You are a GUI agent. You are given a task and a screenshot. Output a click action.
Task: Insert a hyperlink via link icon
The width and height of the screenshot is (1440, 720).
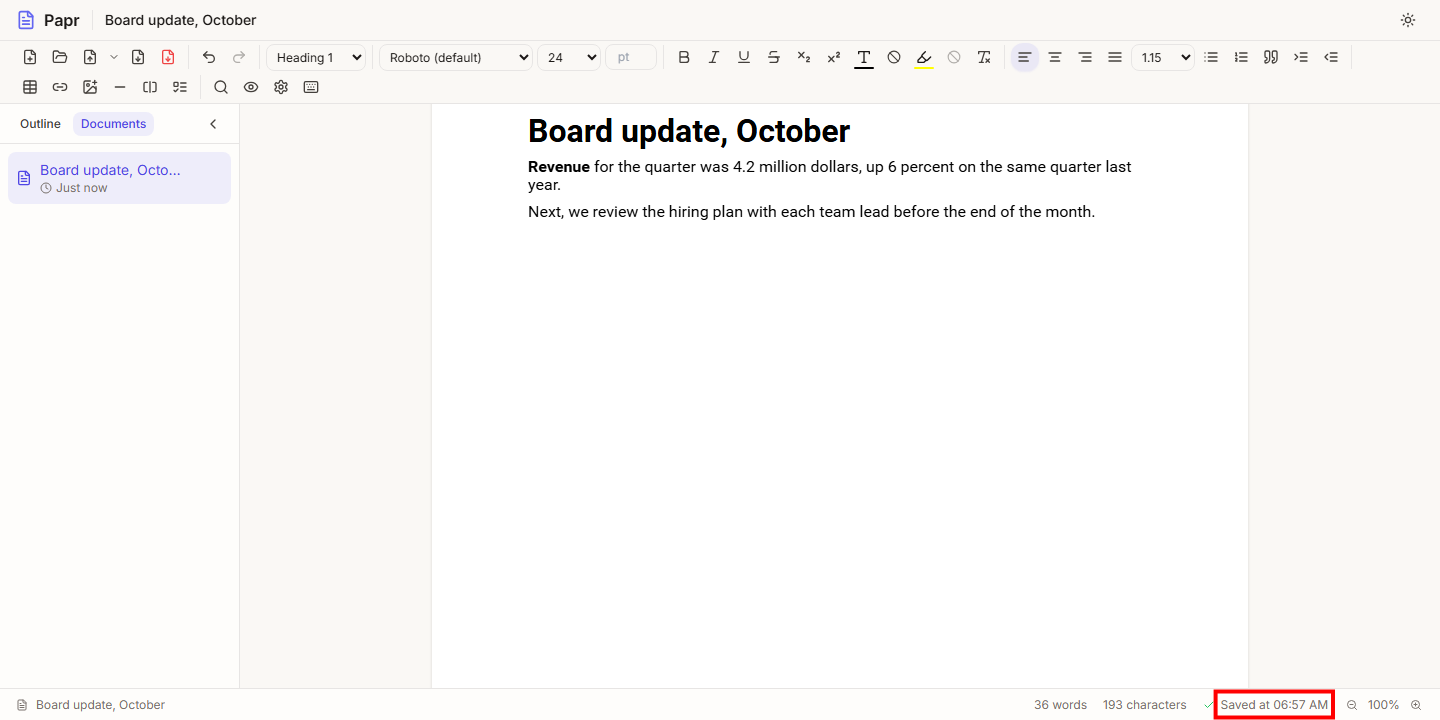pos(60,87)
